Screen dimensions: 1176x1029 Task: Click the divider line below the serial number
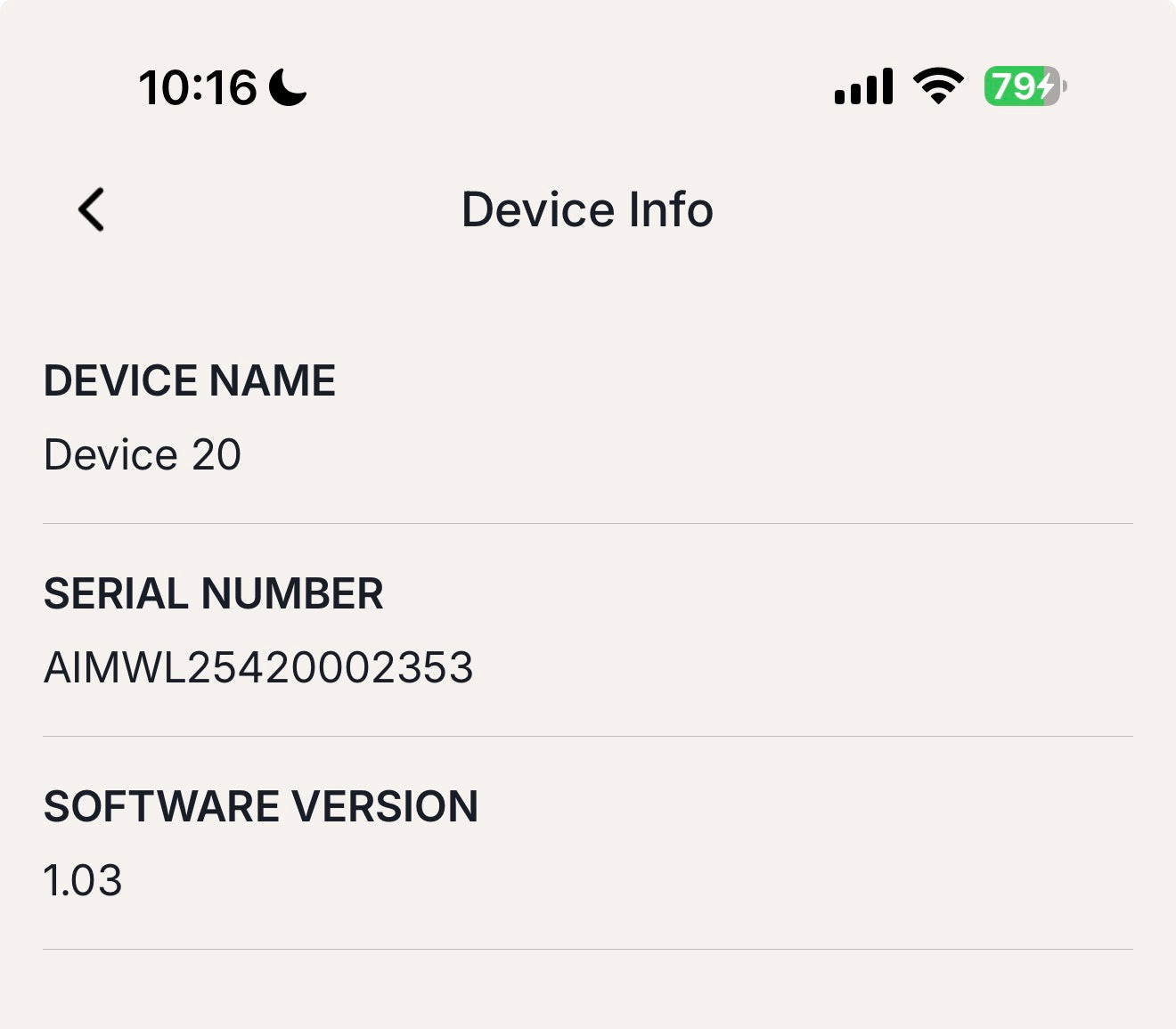[x=588, y=737]
